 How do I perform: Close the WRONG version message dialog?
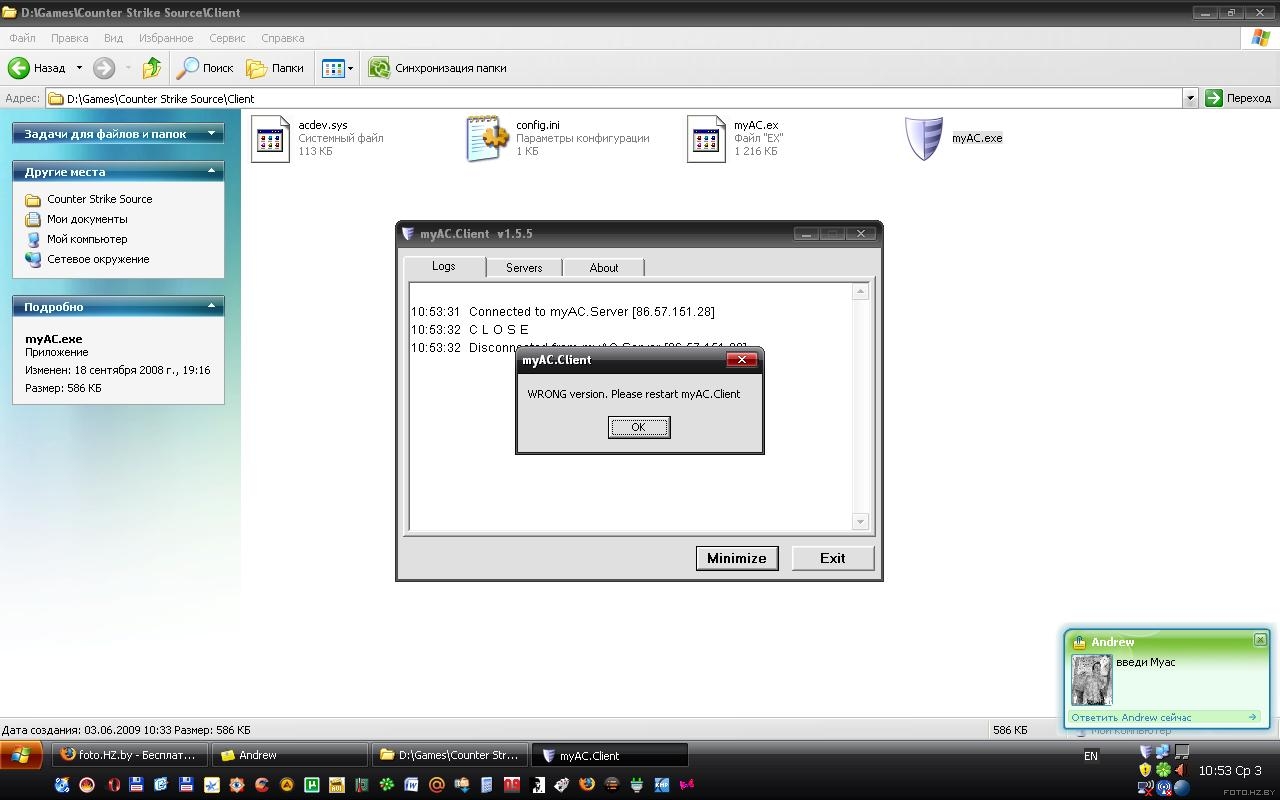click(x=741, y=360)
